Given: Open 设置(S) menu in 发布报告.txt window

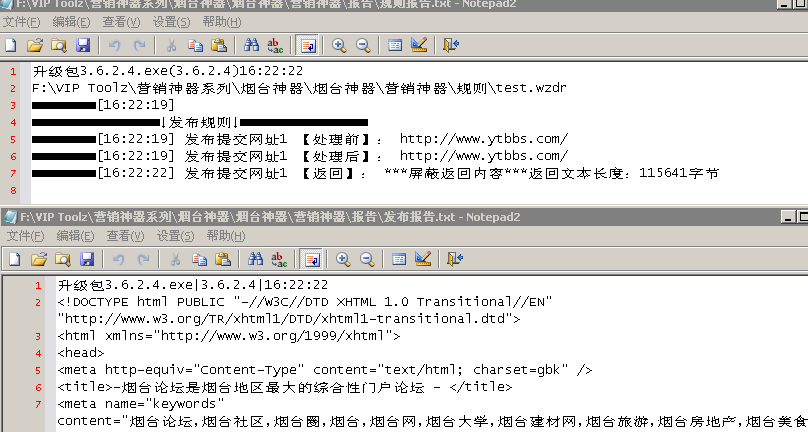Looking at the screenshot, I should click(174, 235).
